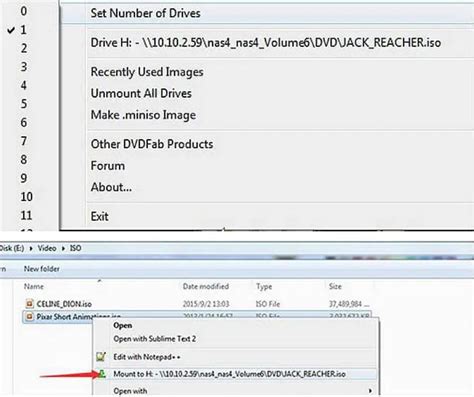The image size is (474, 397).
Task: Sort by Type column header
Action: [264, 287]
